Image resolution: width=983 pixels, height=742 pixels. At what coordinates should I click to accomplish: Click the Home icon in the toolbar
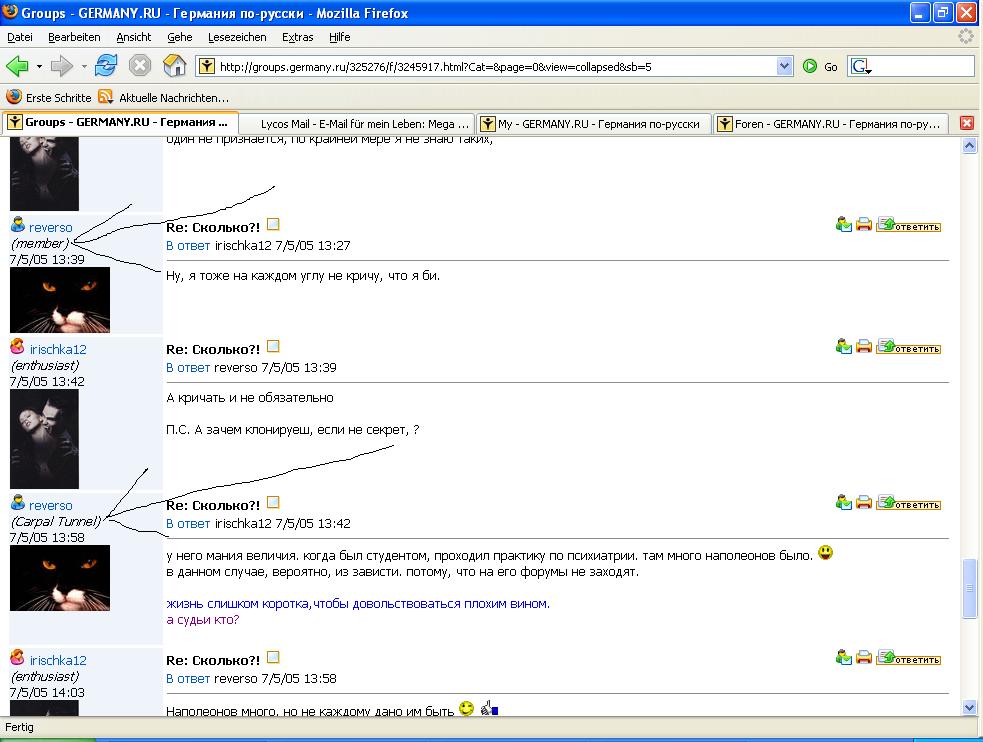174,66
